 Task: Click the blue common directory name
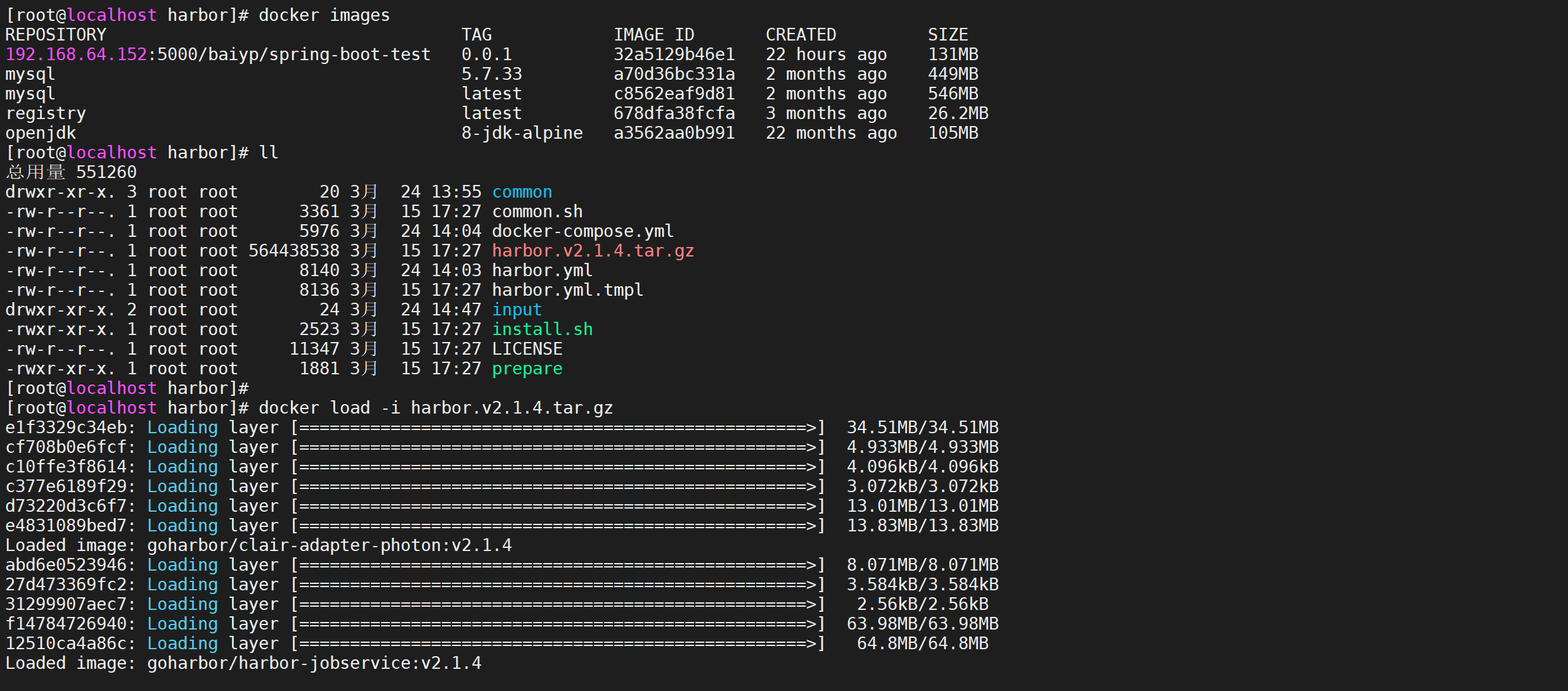click(522, 192)
